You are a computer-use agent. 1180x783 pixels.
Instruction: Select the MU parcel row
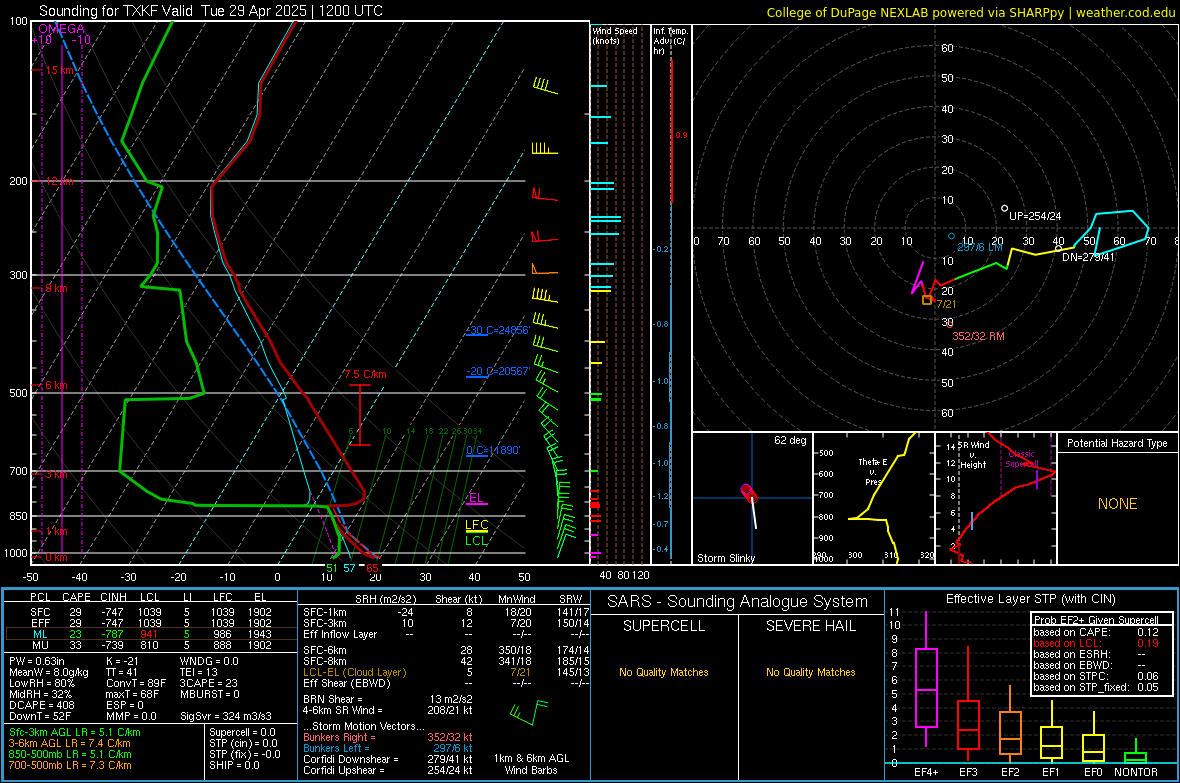[151, 645]
